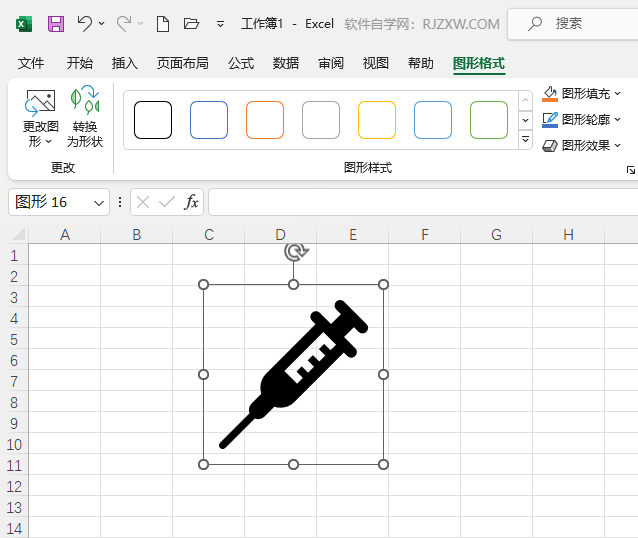Click the bottom-right resize handle of graphic
The image size is (638, 538).
[383, 464]
